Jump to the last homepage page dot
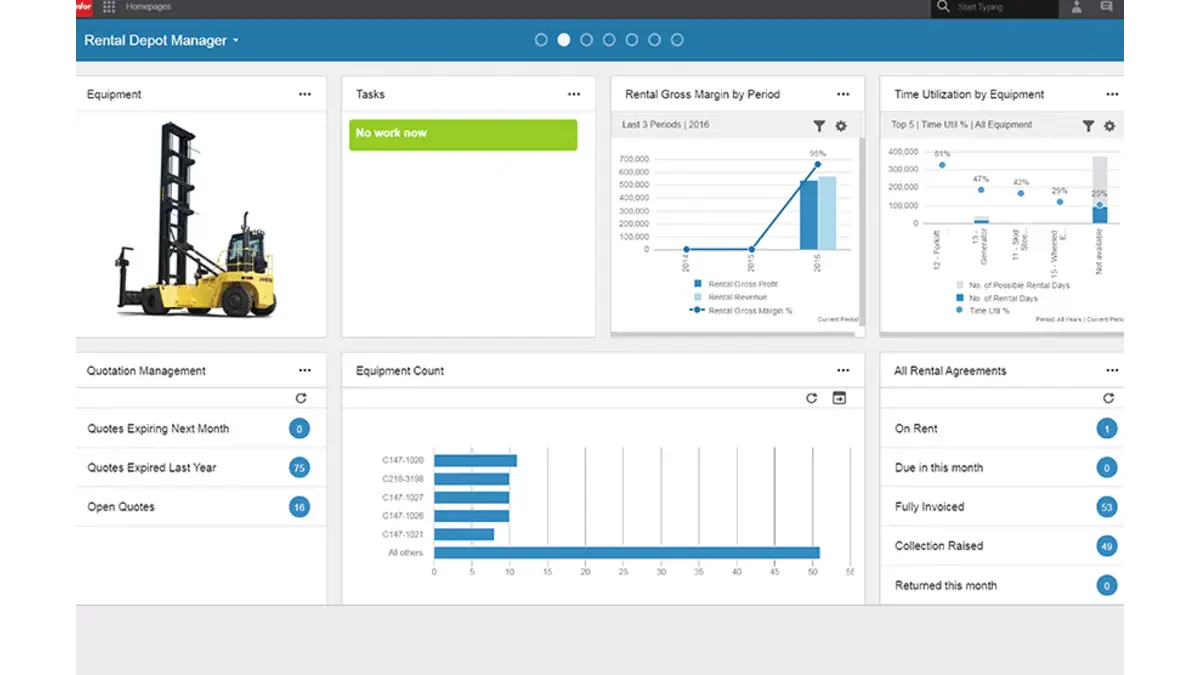Screen dimensions: 1200x675 coord(677,40)
